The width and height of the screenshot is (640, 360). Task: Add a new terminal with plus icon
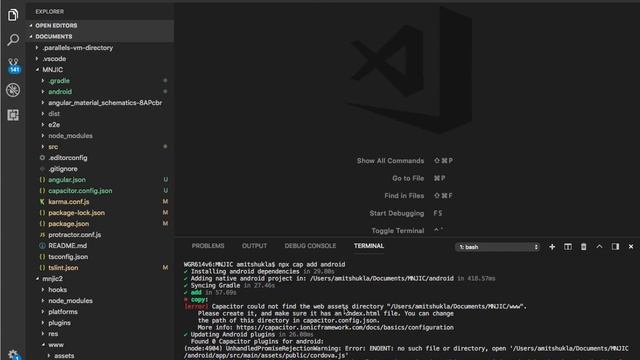click(x=552, y=247)
